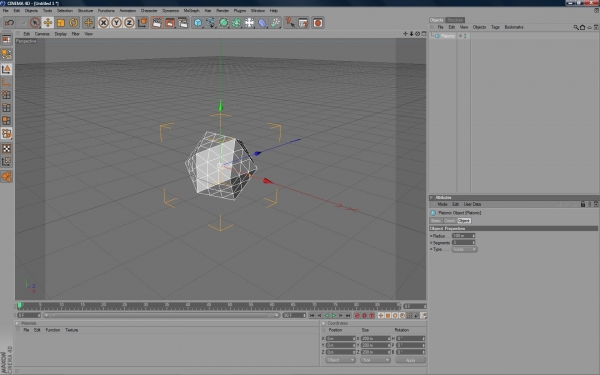Open the Plugins menu
The height and width of the screenshot is (375, 600).
click(240, 11)
